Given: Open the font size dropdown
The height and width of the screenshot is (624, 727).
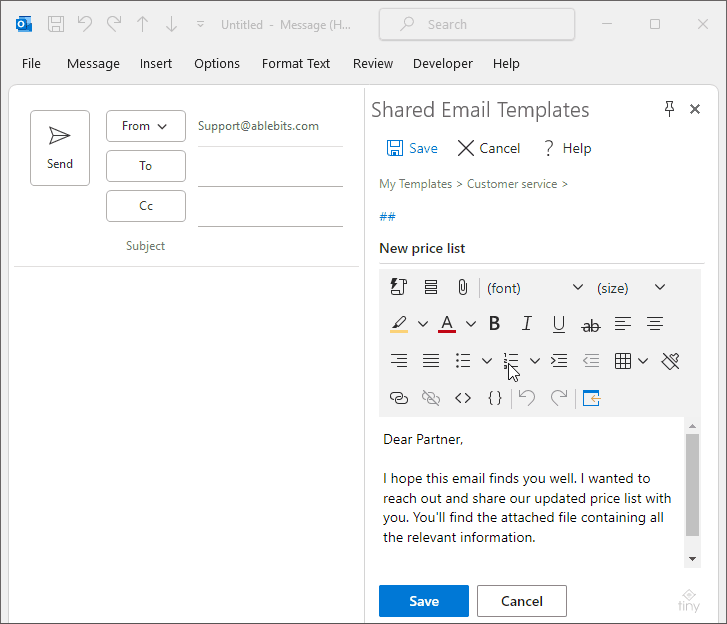Looking at the screenshot, I should pos(631,288).
